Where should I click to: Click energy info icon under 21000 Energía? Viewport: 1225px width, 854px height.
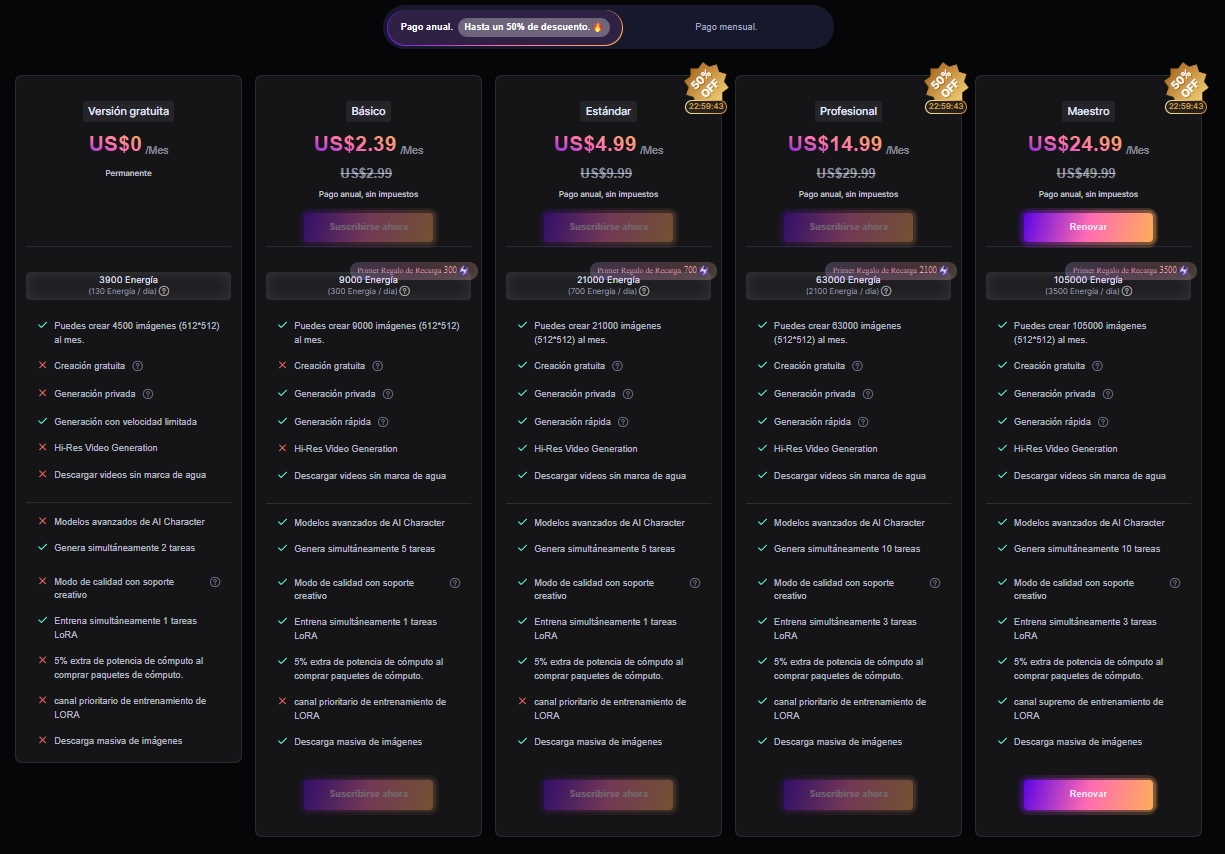click(644, 291)
